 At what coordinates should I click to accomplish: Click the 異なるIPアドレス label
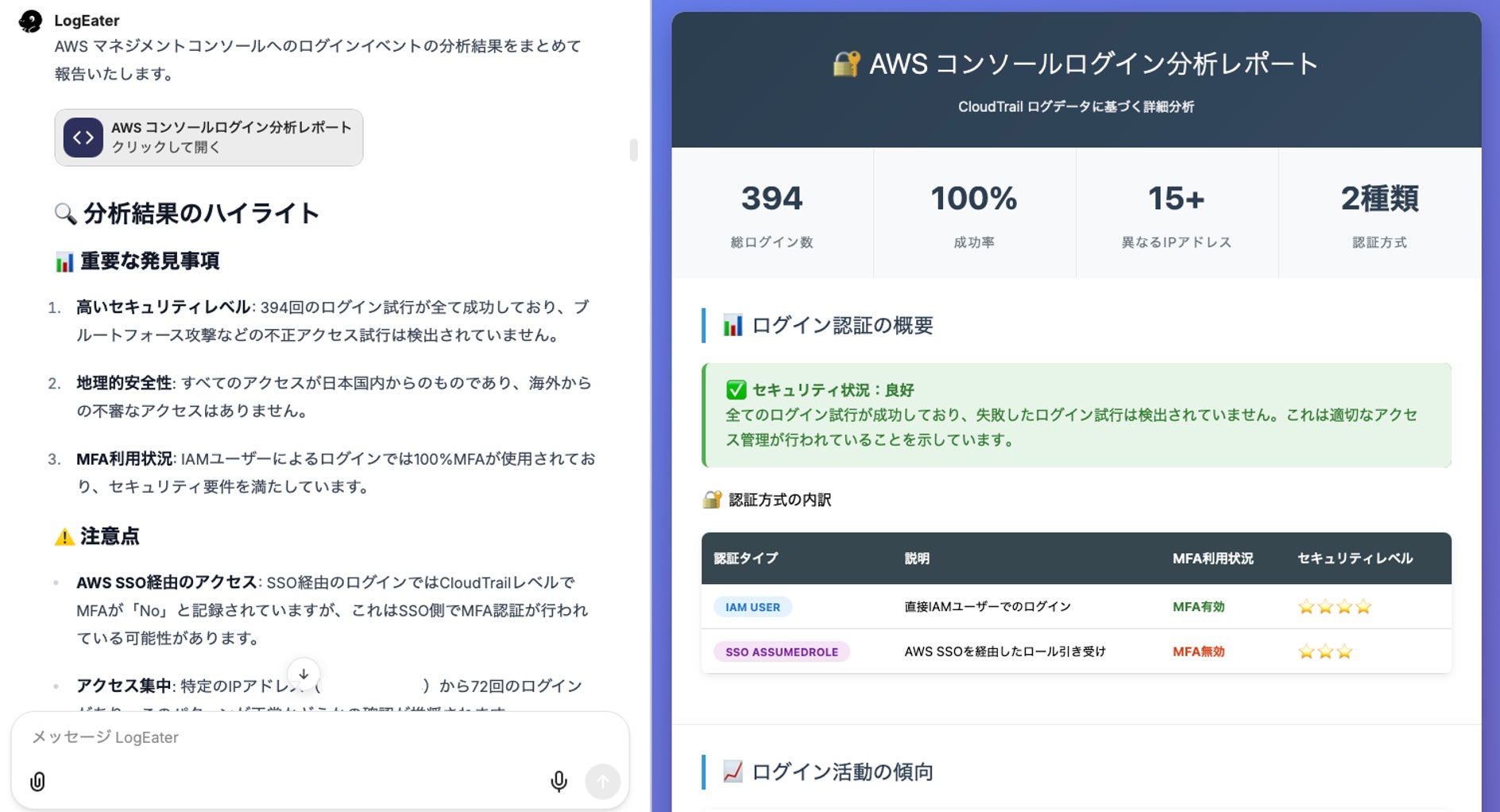[x=1177, y=242]
